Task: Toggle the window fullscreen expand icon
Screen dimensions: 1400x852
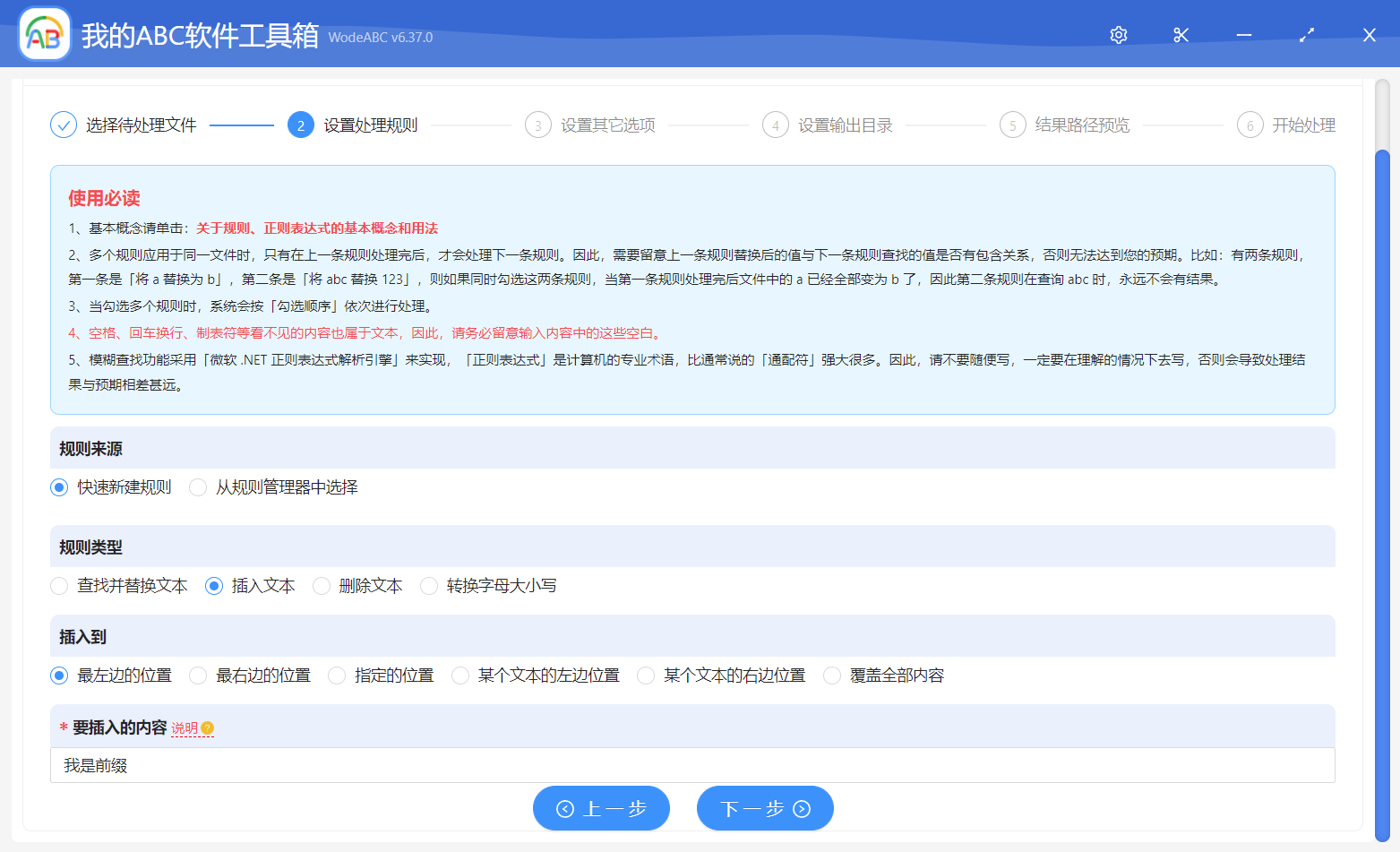Action: click(x=1306, y=35)
